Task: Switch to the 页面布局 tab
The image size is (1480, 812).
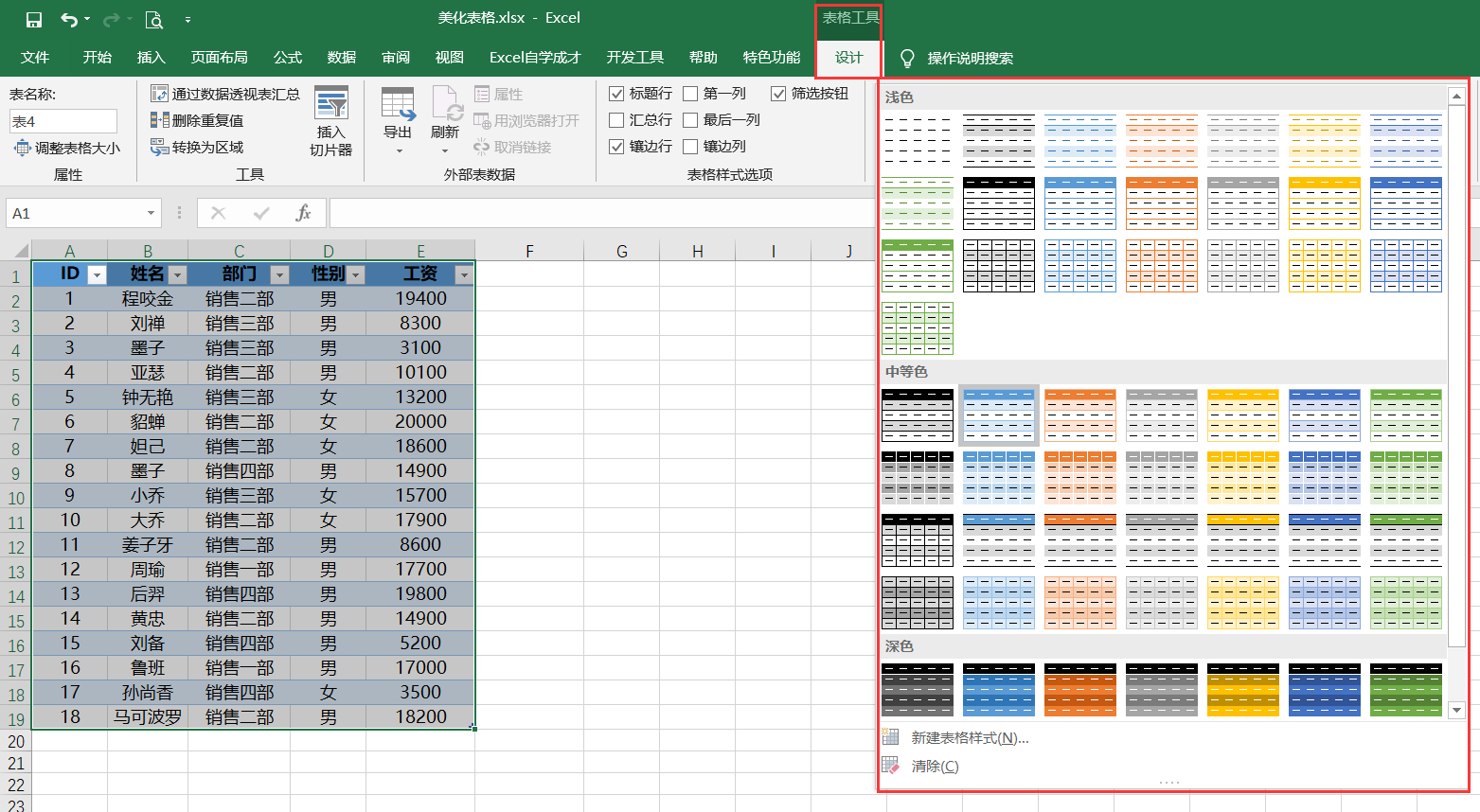Action: click(x=219, y=58)
